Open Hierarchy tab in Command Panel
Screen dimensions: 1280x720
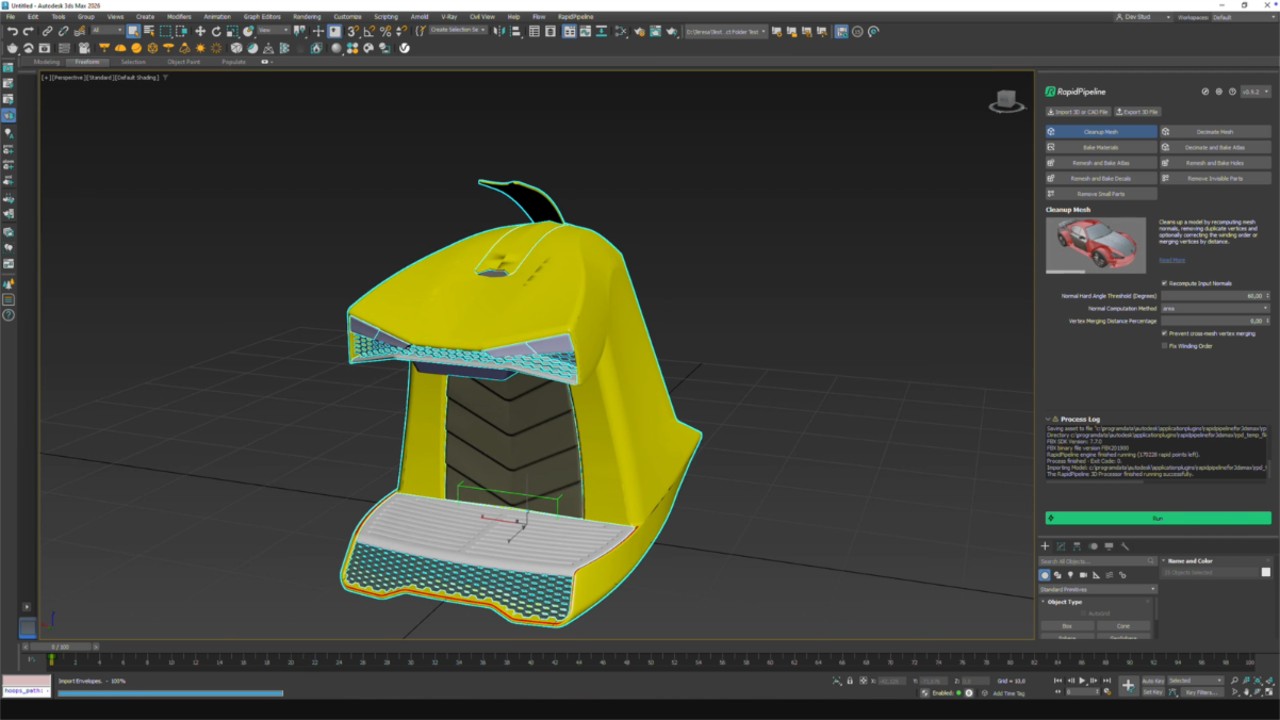(x=1077, y=546)
